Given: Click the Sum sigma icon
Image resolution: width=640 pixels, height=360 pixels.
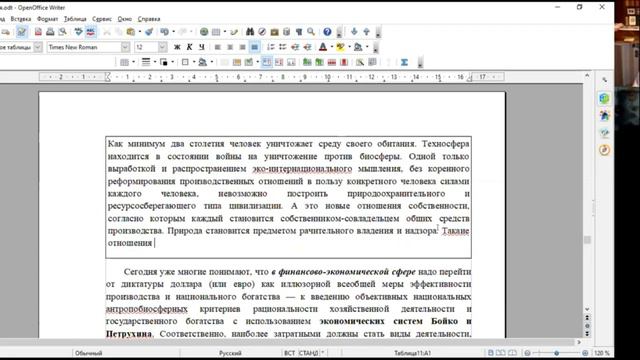Looking at the screenshot, I should [x=404, y=62].
